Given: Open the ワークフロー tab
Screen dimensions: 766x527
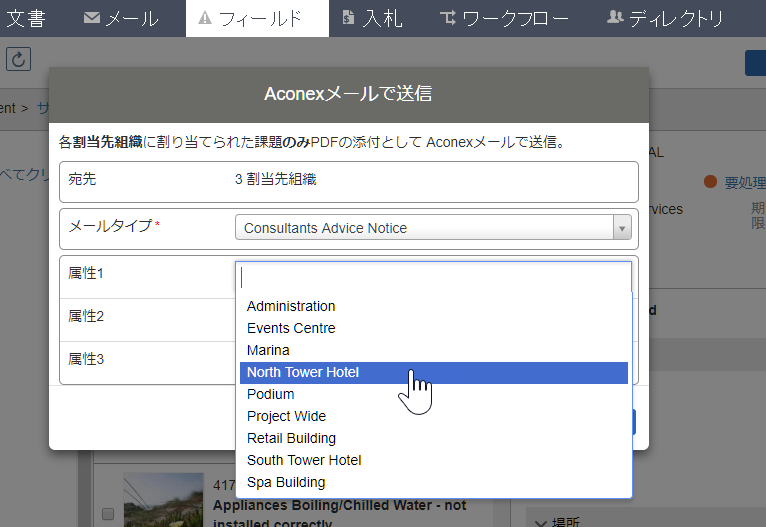Looking at the screenshot, I should coord(505,19).
